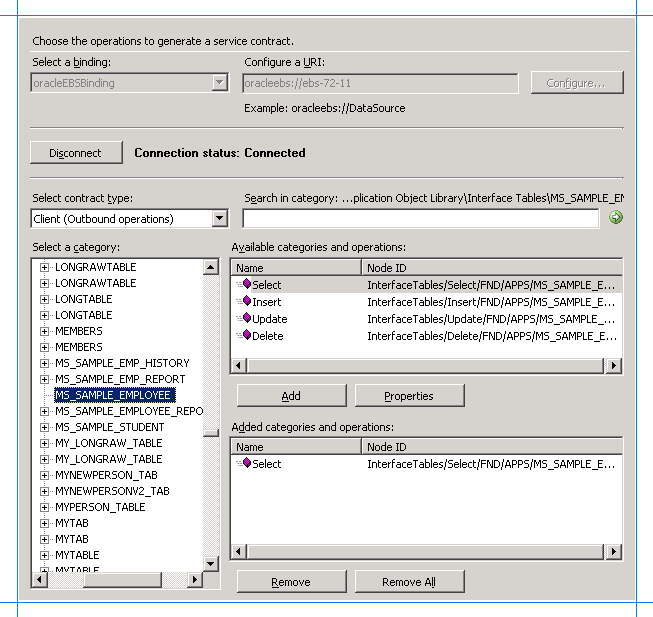Sort by Node ID column in Added operations
653x617 pixels.
492,447
